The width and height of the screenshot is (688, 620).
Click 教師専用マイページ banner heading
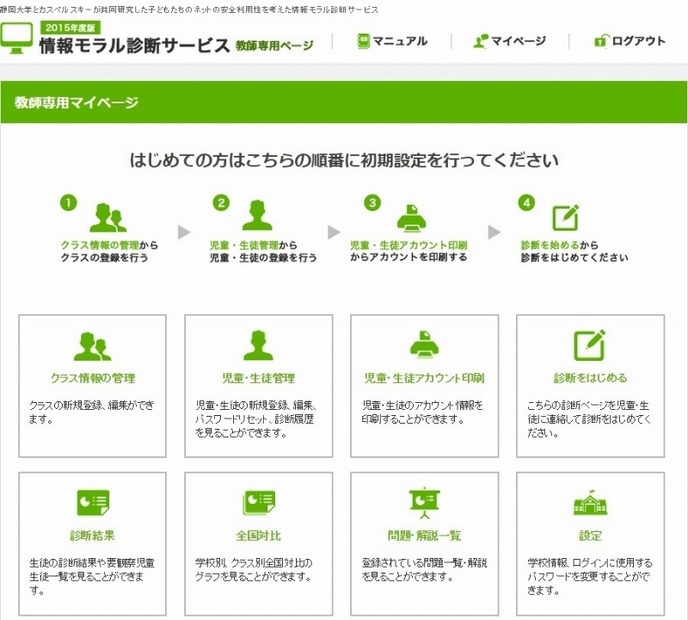tap(76, 102)
